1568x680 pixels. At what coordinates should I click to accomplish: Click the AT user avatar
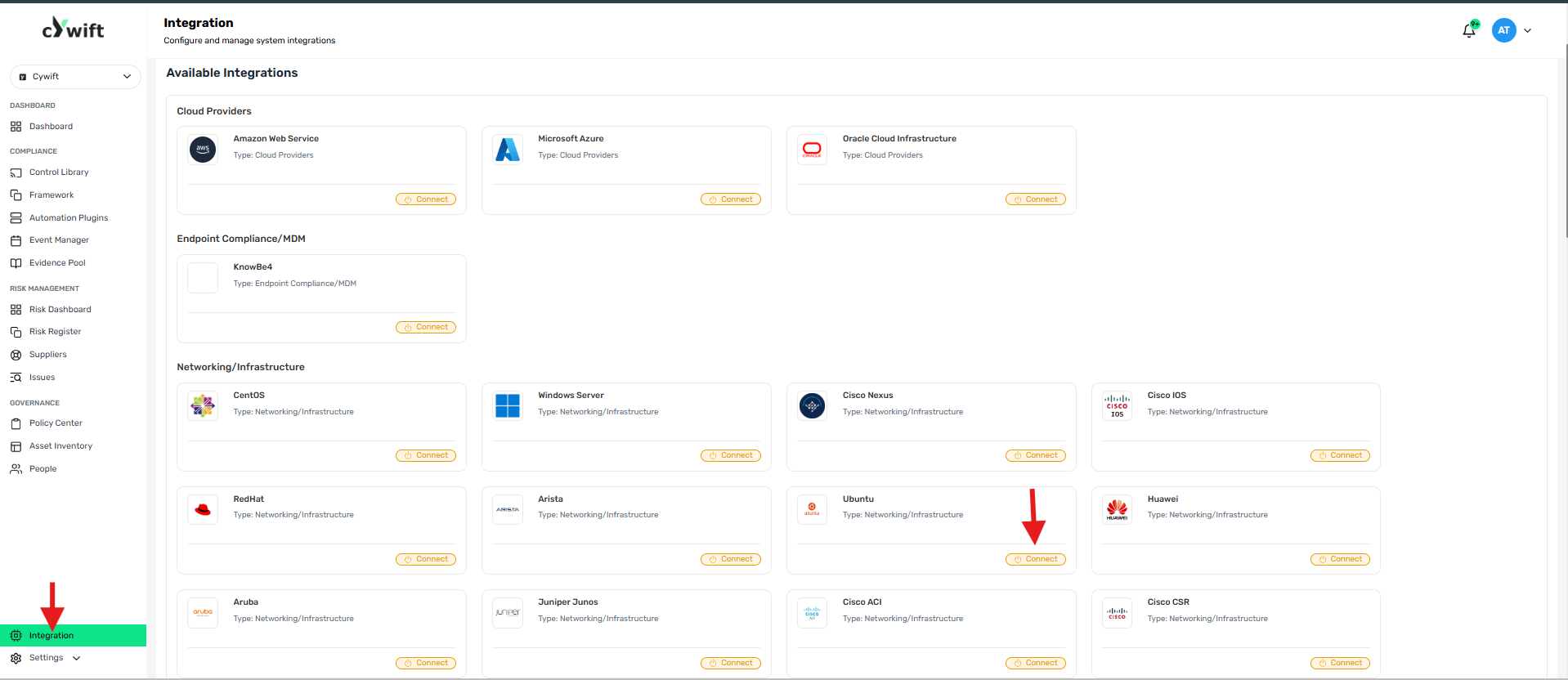[x=1504, y=30]
